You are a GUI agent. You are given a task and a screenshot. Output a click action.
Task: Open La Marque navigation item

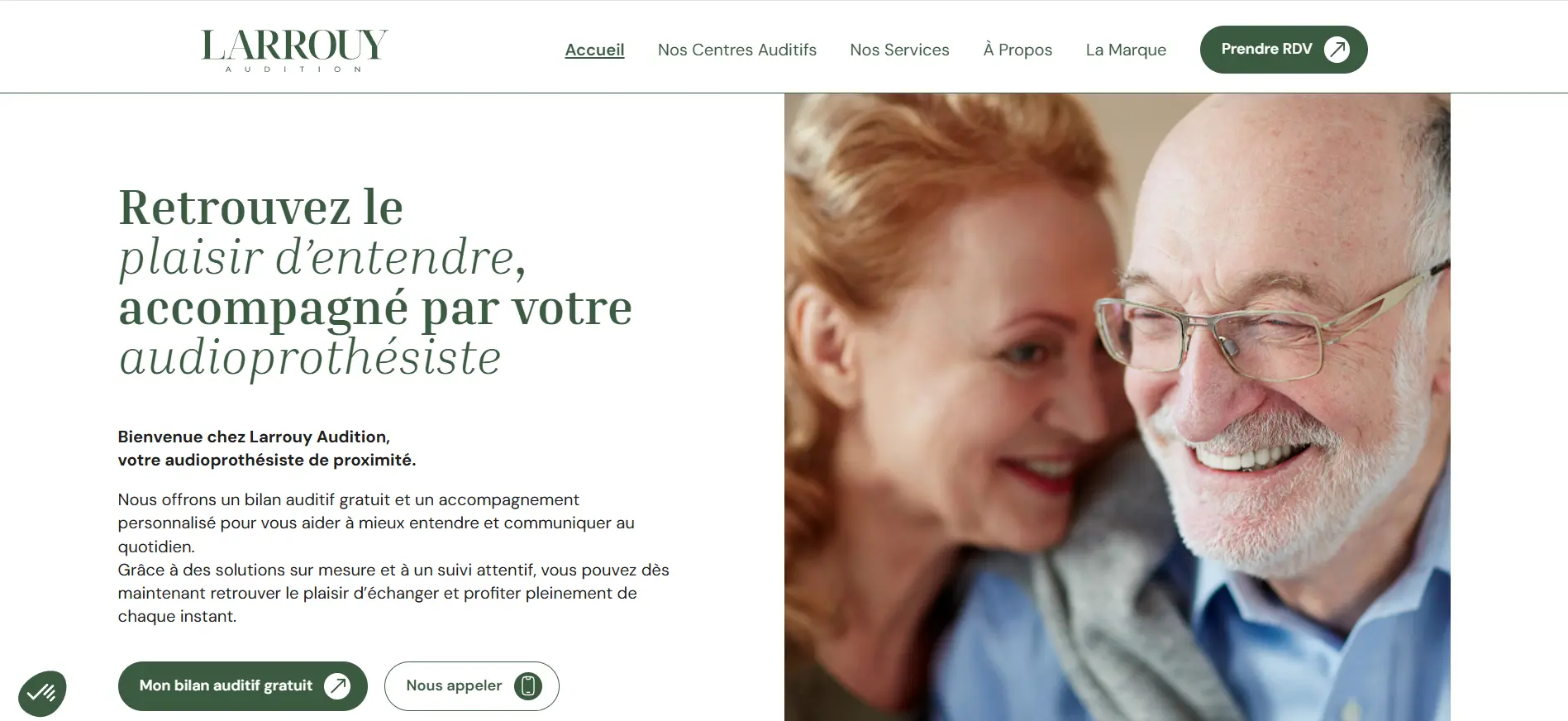point(1126,50)
